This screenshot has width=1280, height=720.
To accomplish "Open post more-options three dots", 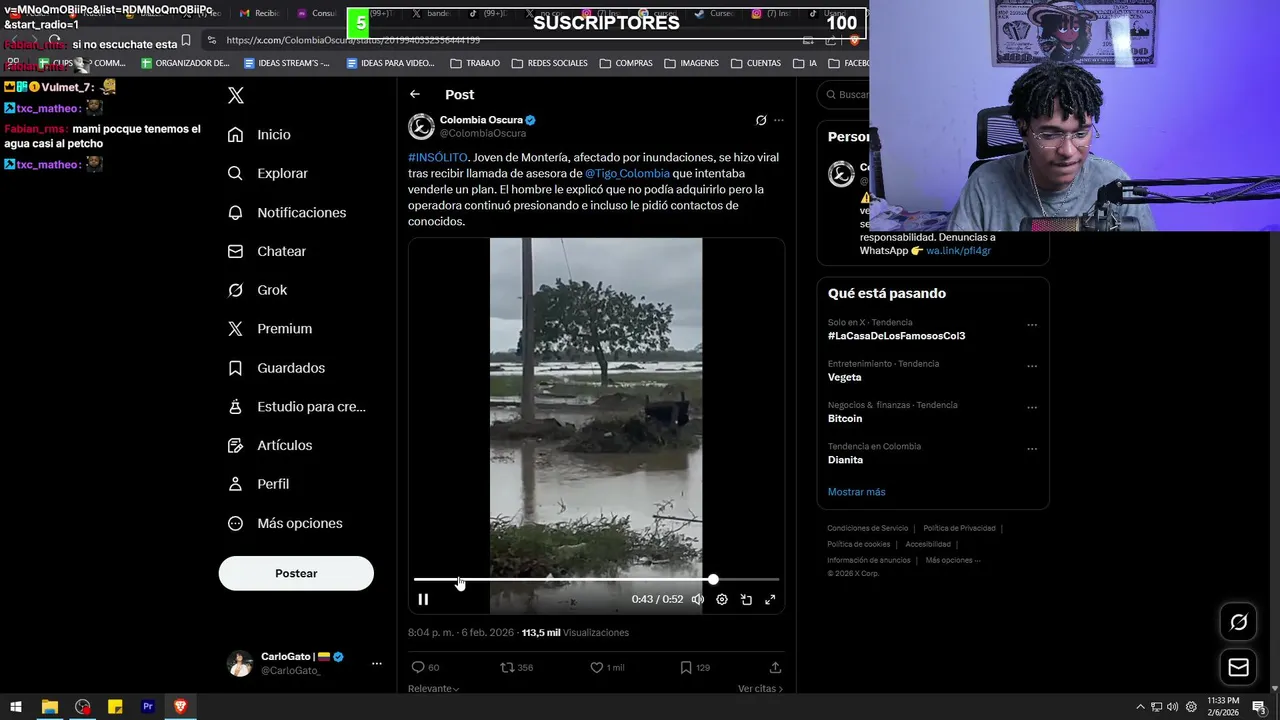I will [779, 120].
